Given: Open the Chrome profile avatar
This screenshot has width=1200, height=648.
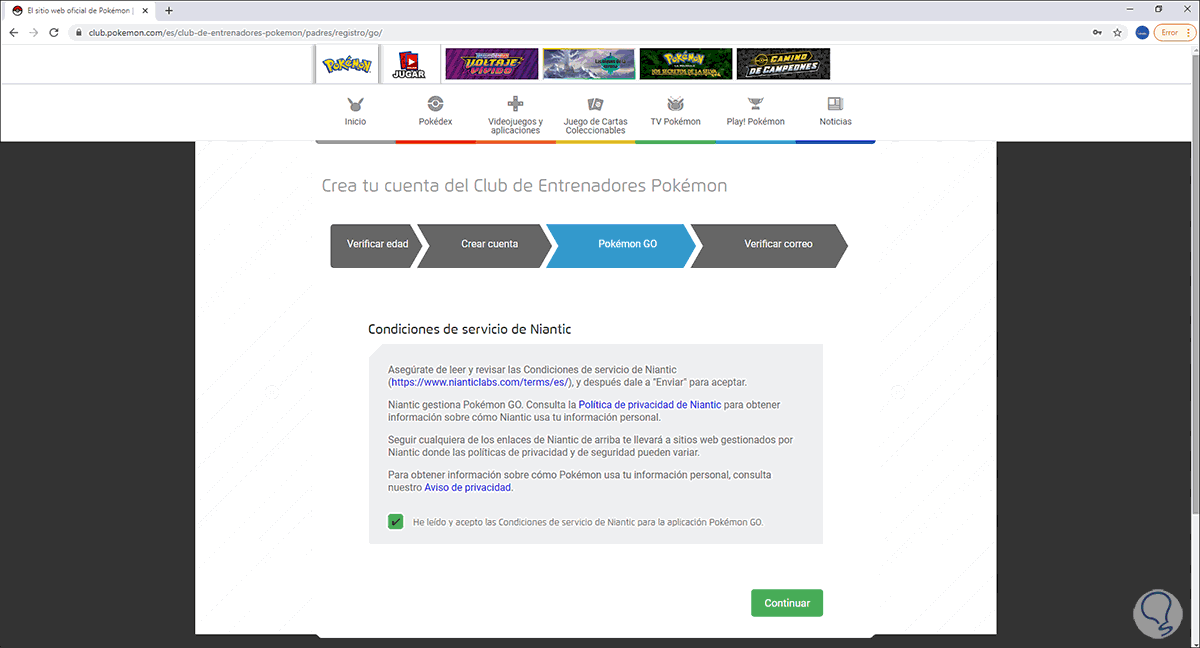Looking at the screenshot, I should (1142, 32).
